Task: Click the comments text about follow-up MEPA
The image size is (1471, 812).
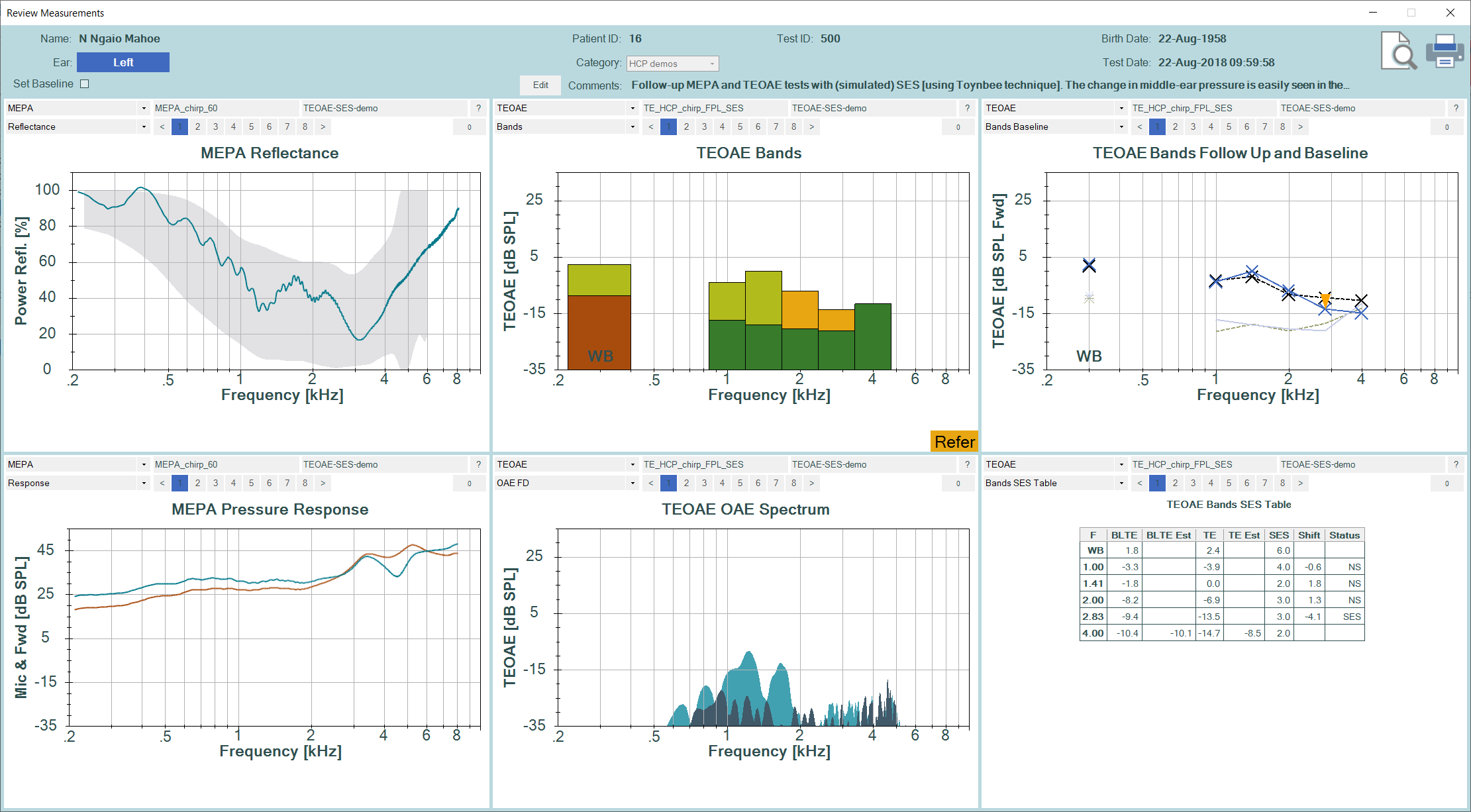Action: tap(990, 85)
